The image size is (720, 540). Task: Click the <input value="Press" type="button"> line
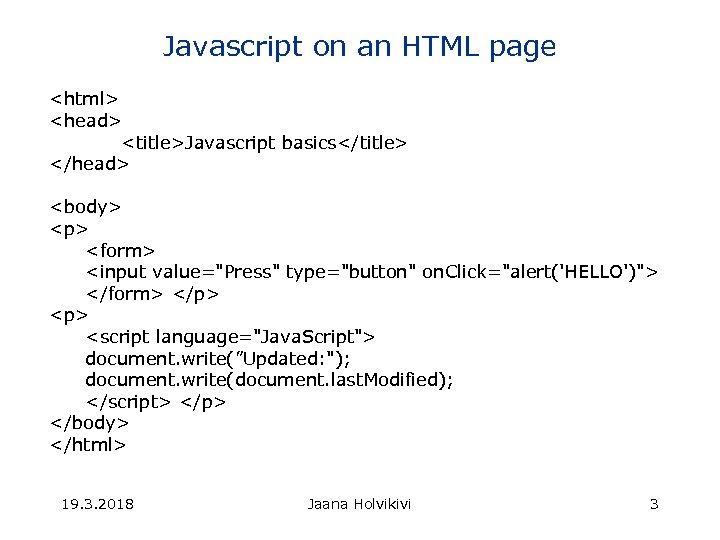click(372, 272)
